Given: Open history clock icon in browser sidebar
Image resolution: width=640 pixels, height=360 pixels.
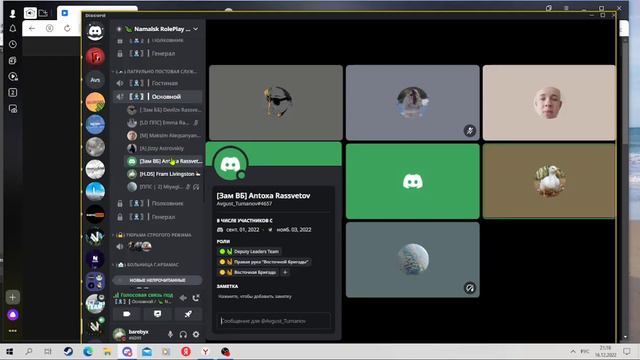Looking at the screenshot, I should (13, 44).
